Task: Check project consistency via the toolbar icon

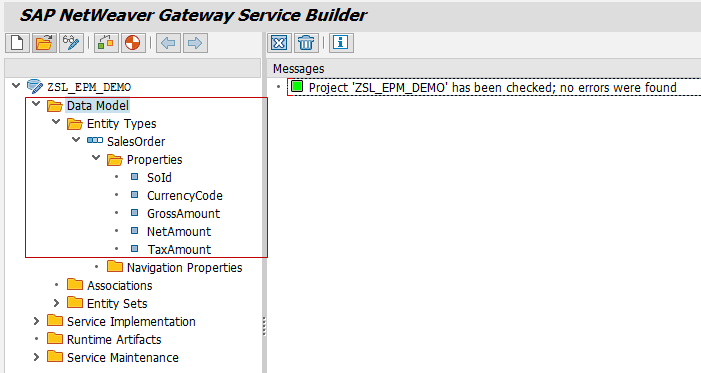Action: coord(106,43)
